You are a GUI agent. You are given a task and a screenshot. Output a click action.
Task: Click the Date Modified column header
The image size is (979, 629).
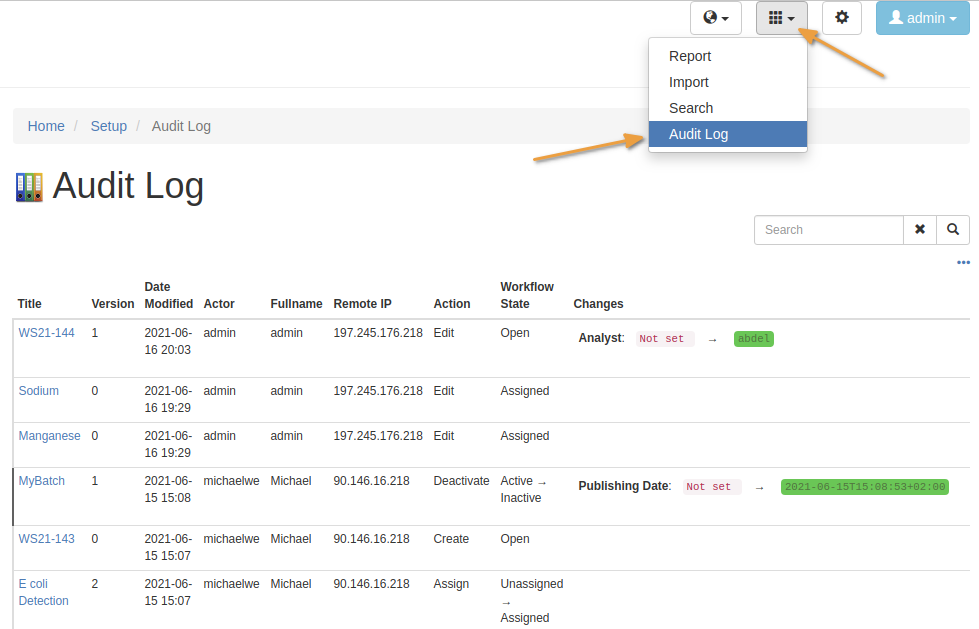click(169, 295)
